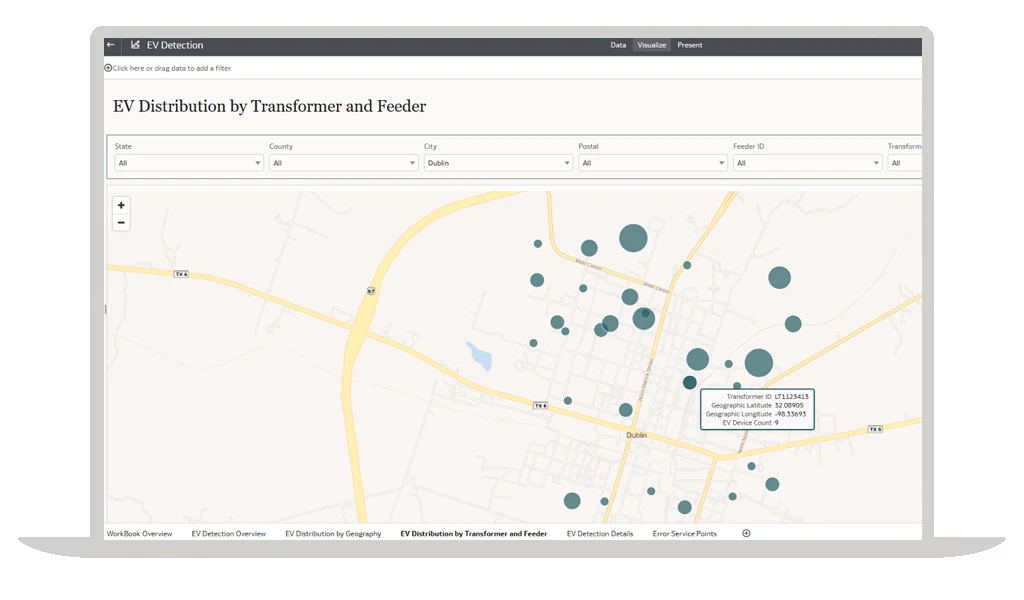Select the largest bubble near the top of map

[x=633, y=238]
